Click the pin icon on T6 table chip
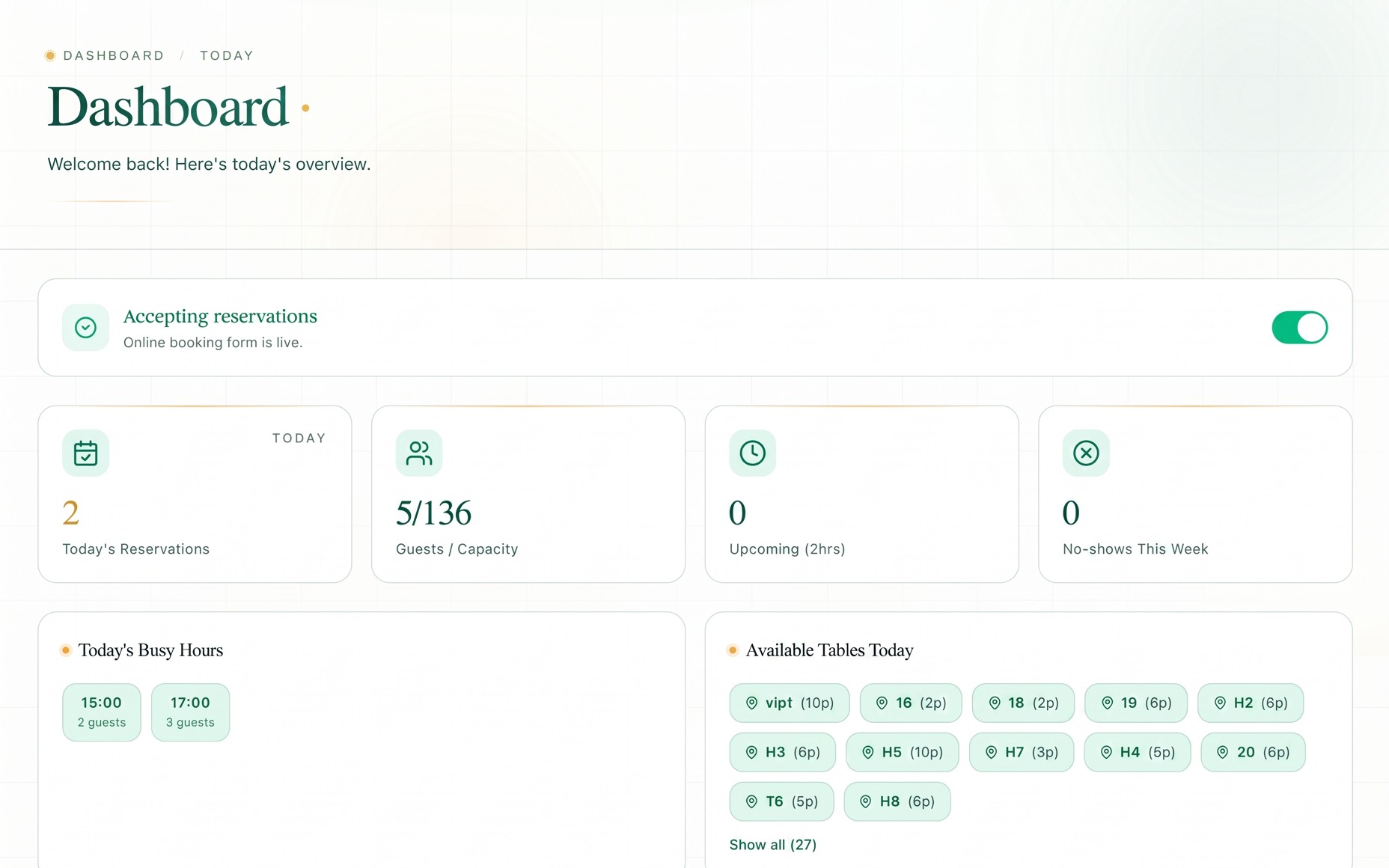The image size is (1389, 868). pyautogui.click(x=751, y=801)
